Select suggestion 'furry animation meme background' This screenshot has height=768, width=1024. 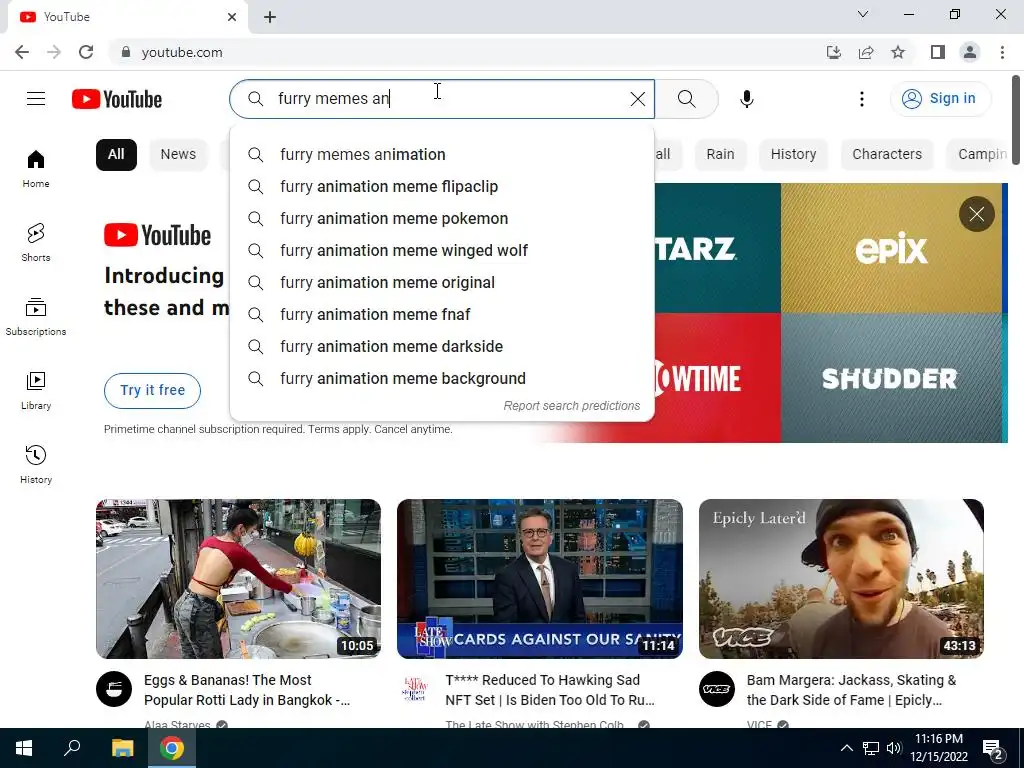[x=442, y=378]
